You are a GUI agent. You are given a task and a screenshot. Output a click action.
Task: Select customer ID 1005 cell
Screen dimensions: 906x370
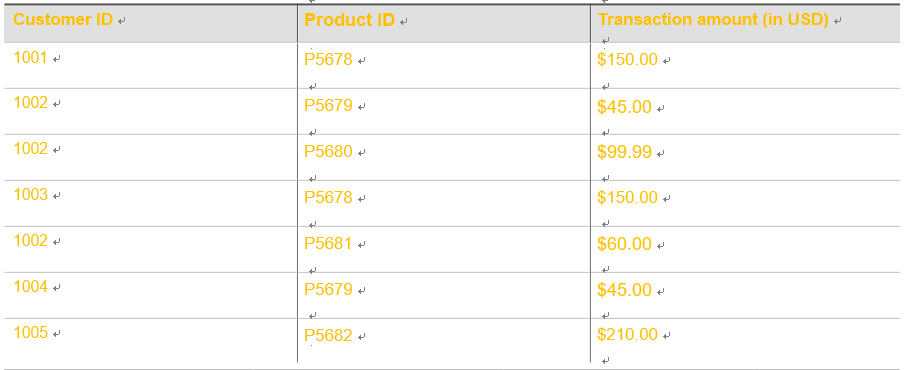click(150, 341)
